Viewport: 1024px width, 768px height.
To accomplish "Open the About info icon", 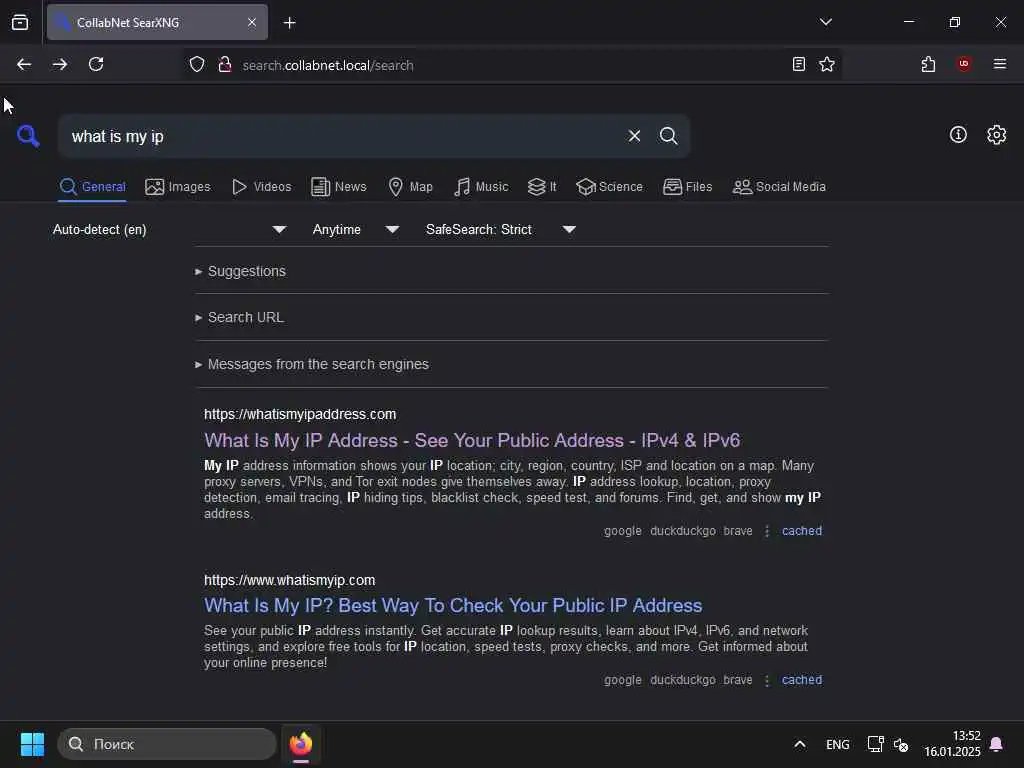I will [x=958, y=135].
